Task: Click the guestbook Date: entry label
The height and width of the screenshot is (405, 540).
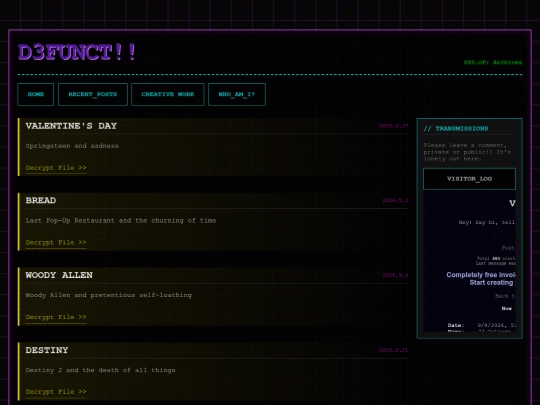Action: coord(456,325)
